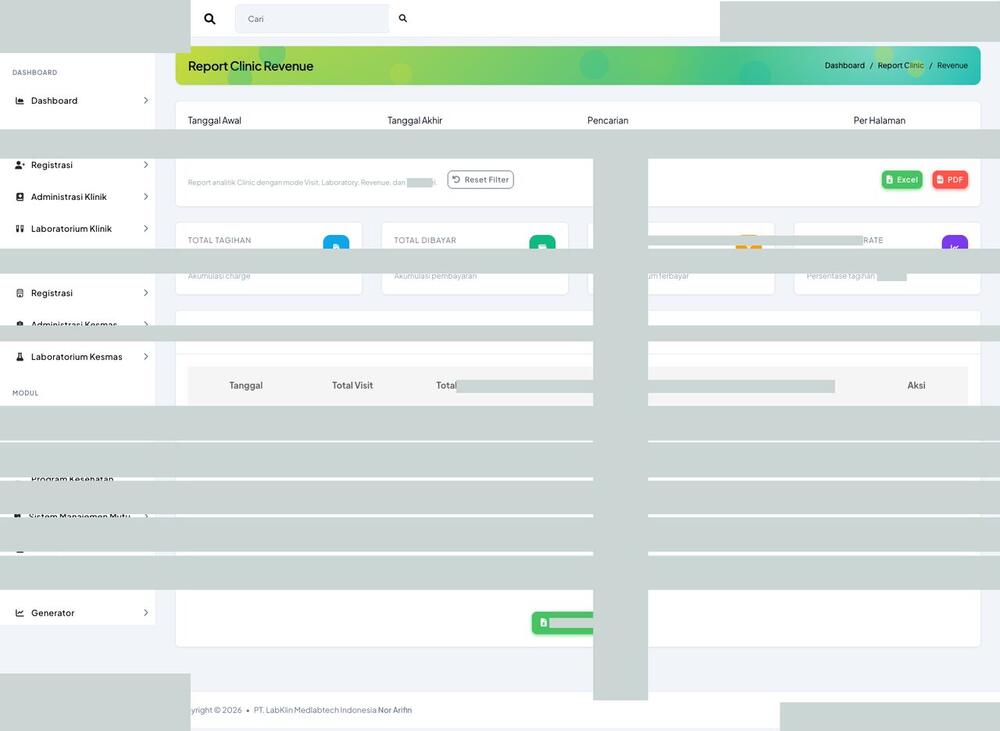Go to Report Clinic breadcrumb link

(x=901, y=66)
